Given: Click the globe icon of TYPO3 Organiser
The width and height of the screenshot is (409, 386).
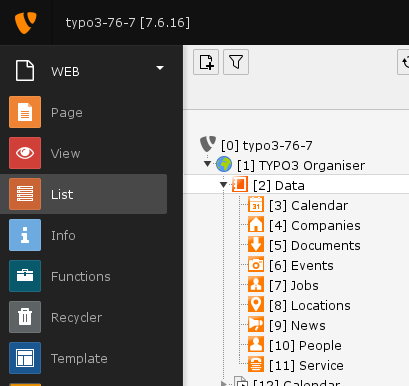Looking at the screenshot, I should [224, 164].
